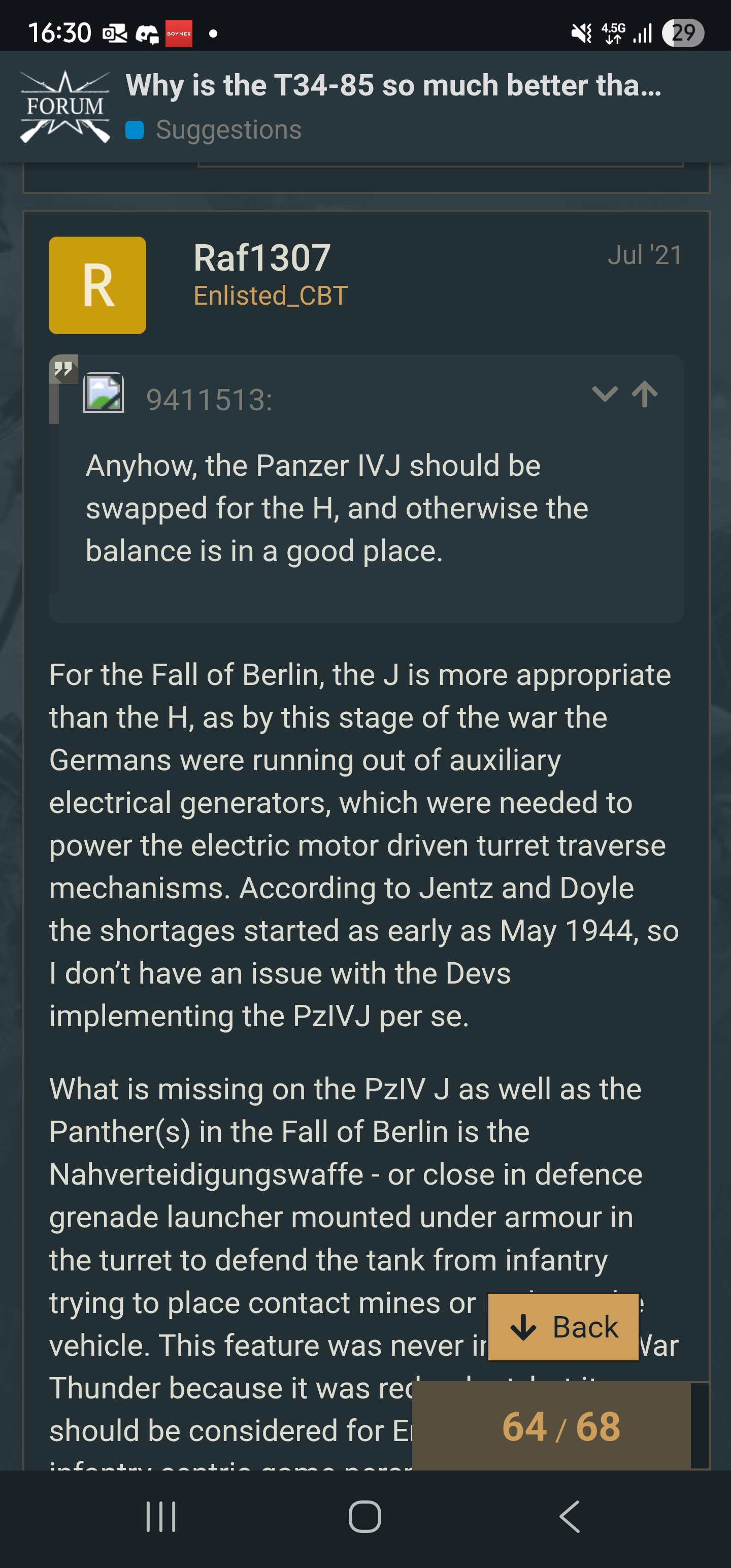This screenshot has width=731, height=1568.
Task: Tap the 9411513 quoted username
Action: click(x=209, y=400)
